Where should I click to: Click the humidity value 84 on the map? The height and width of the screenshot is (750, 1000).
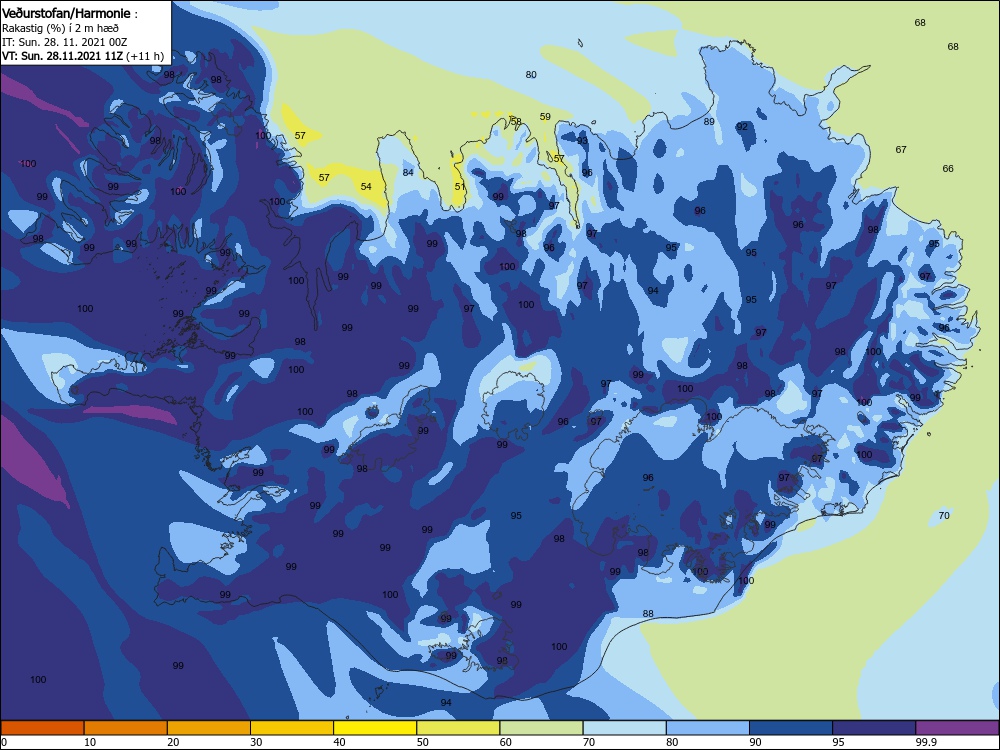tap(408, 173)
